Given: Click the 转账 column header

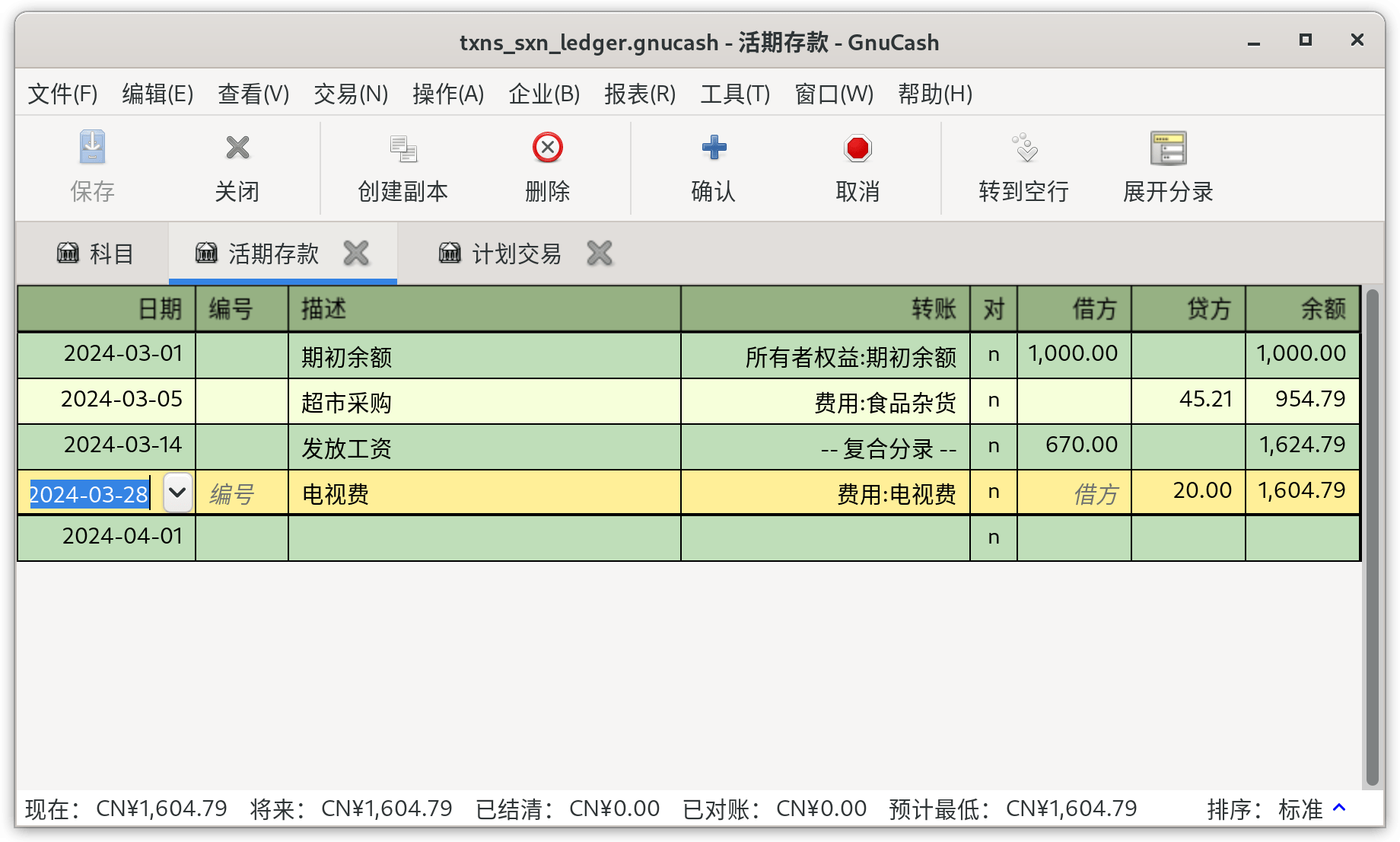Looking at the screenshot, I should tap(826, 309).
